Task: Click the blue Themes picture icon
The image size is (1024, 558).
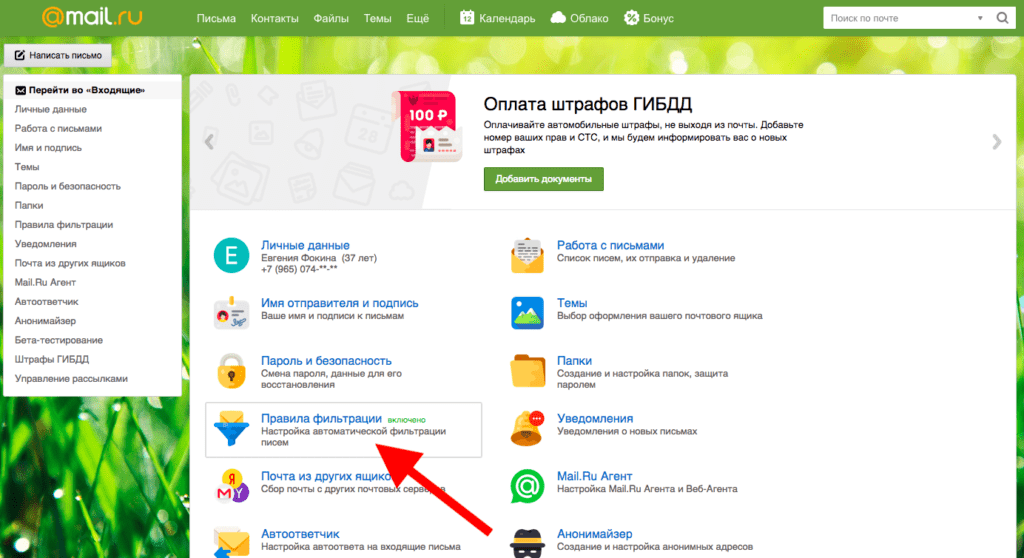Action: [527, 313]
